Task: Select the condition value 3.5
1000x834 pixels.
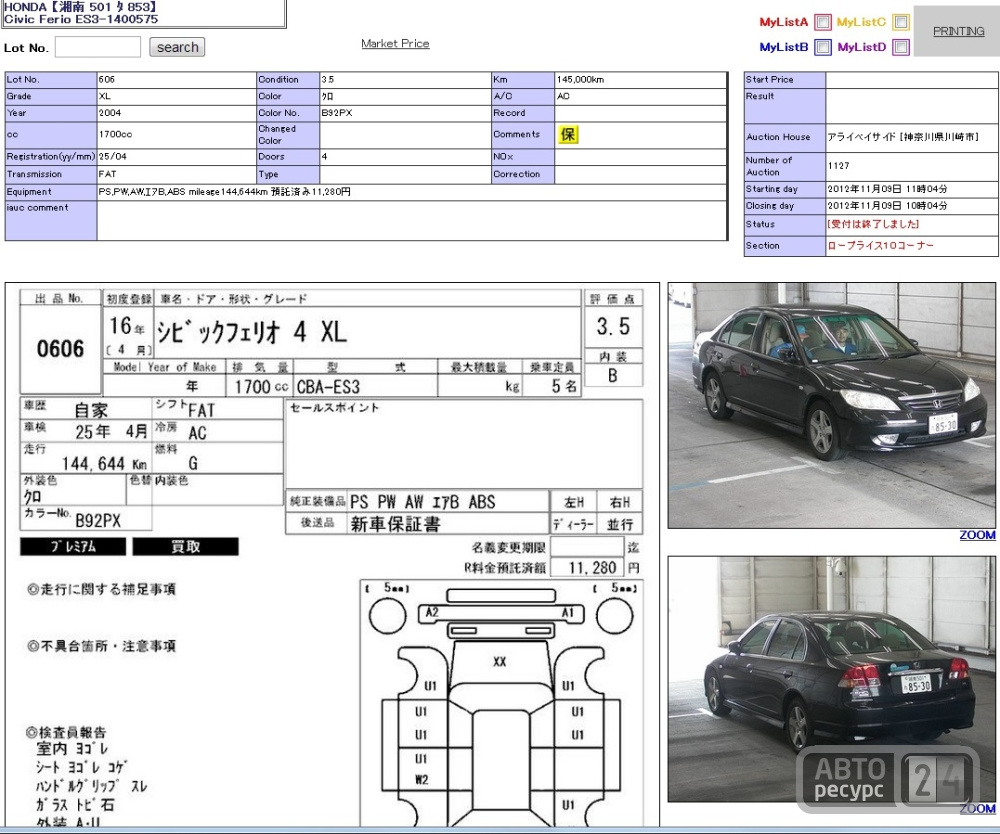Action: (x=328, y=80)
